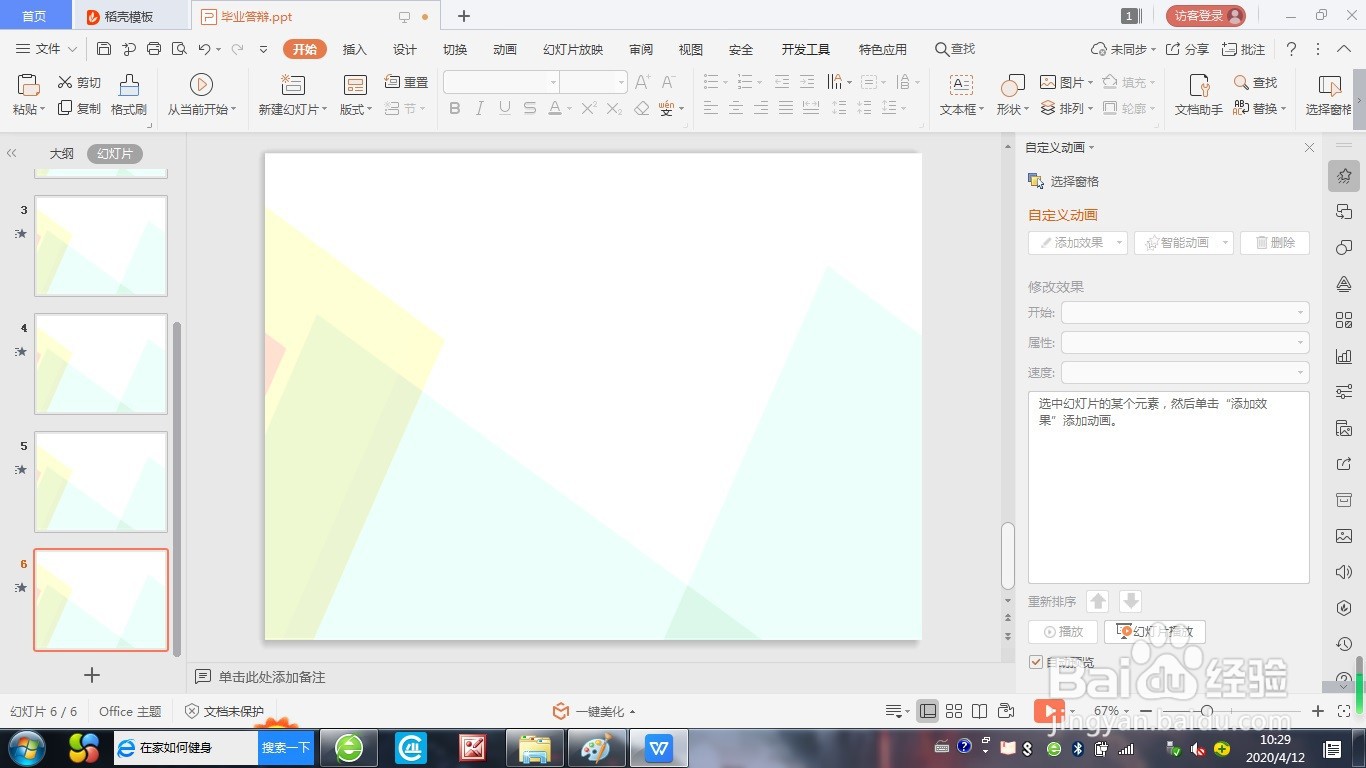The image size is (1366, 768).
Task: Open the File (文件) menu dropdown
Action: 47,49
